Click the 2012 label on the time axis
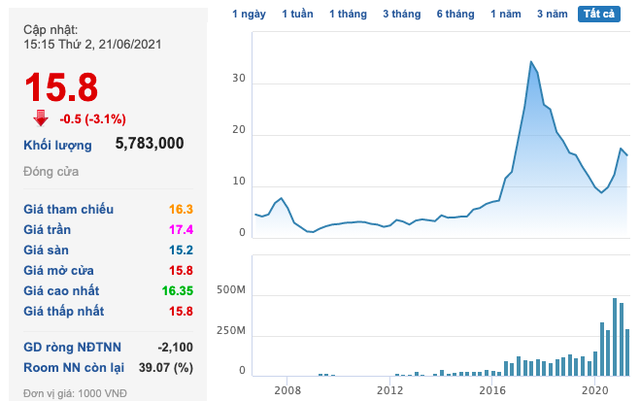The image size is (640, 401). 390,390
